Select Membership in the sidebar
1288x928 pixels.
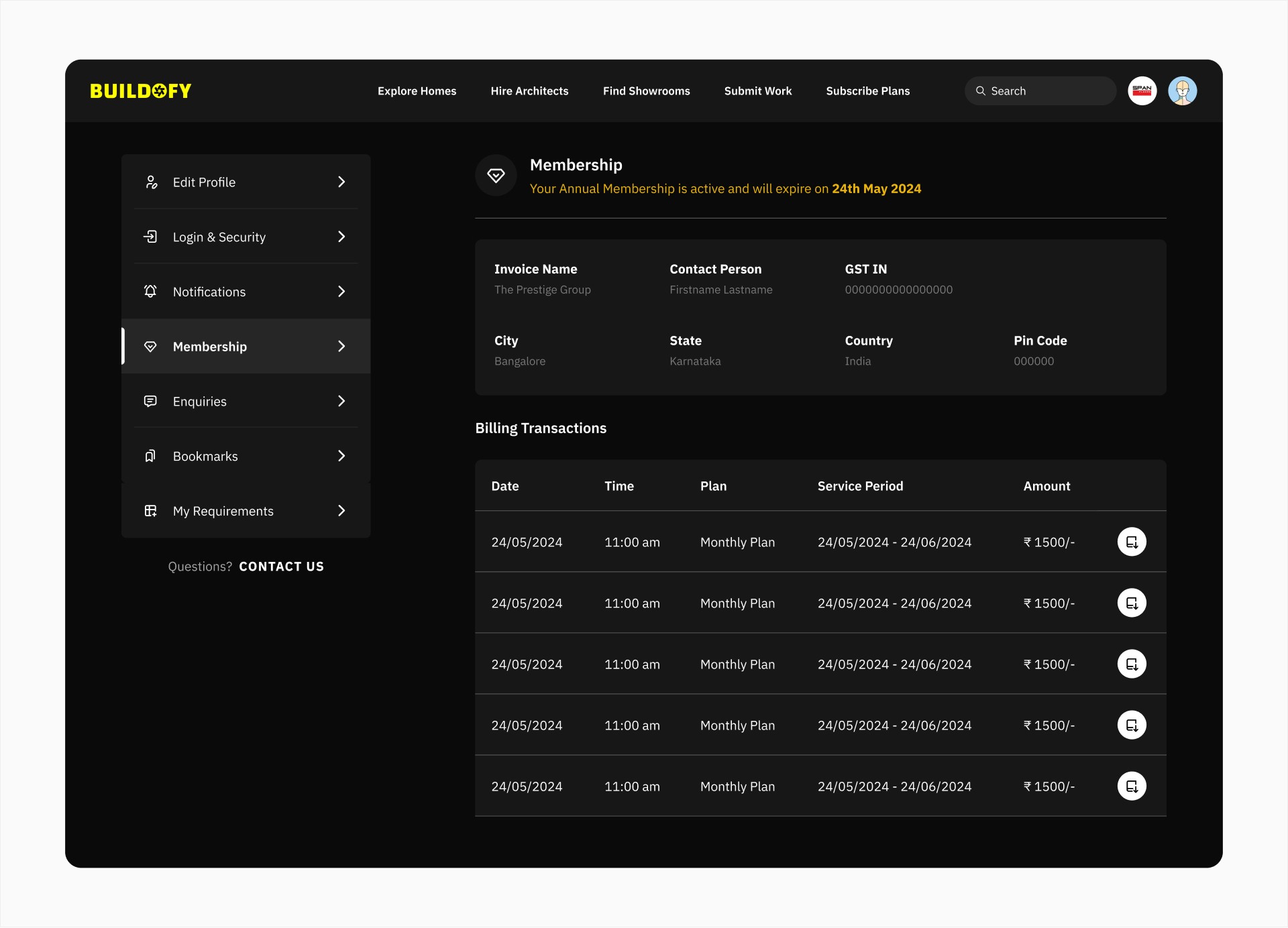(210, 347)
